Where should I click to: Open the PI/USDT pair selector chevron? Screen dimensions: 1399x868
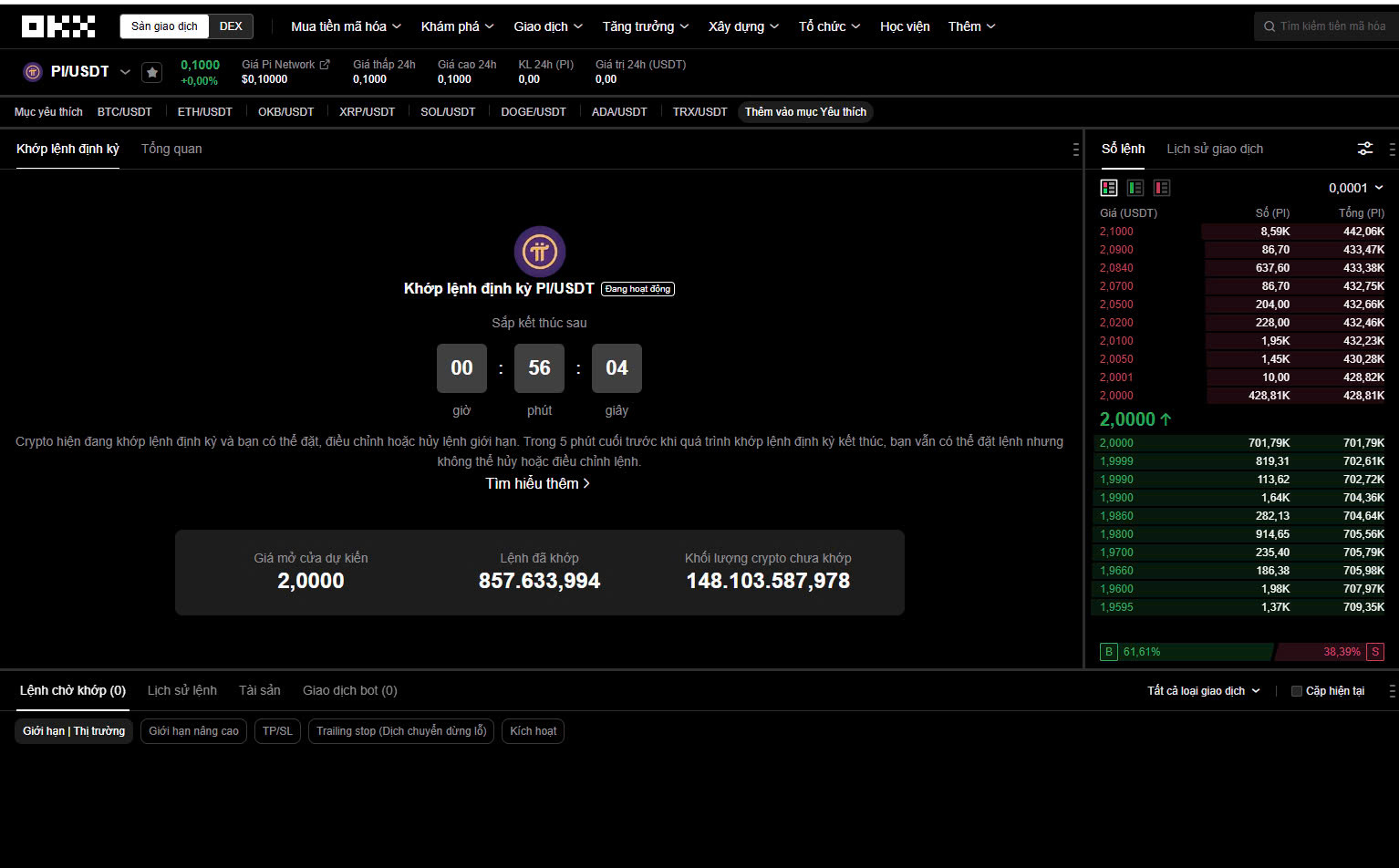(126, 71)
